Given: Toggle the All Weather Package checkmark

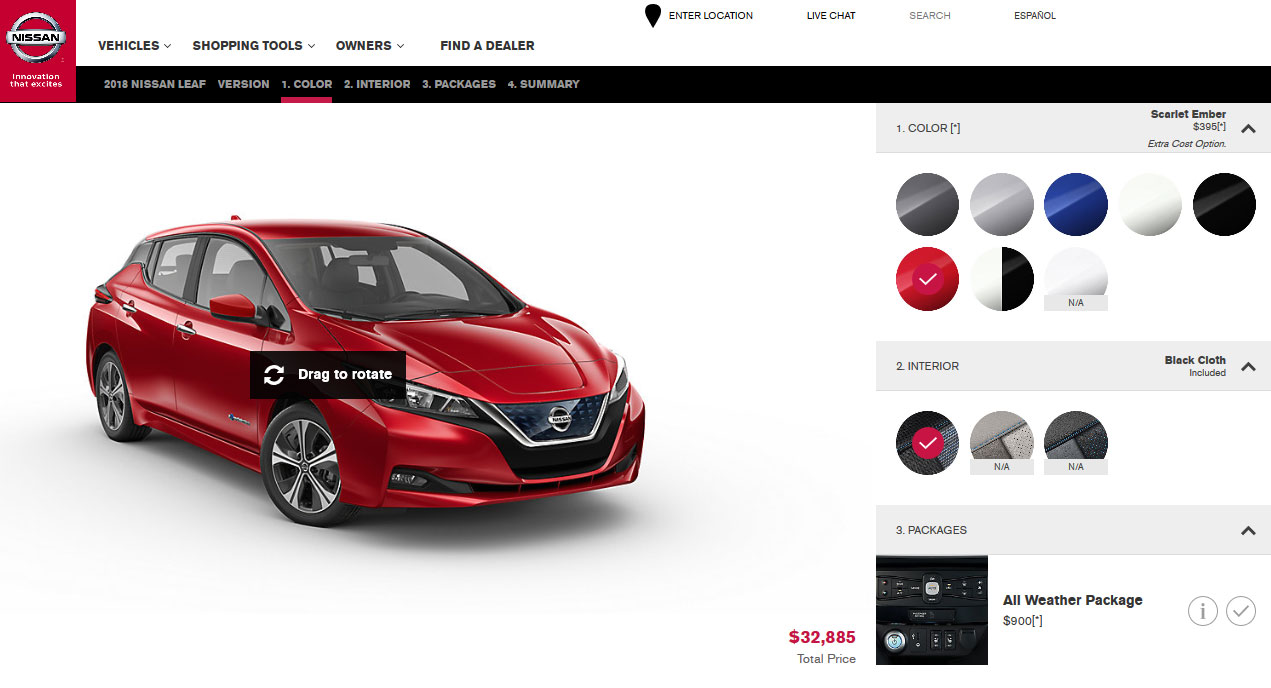Looking at the screenshot, I should (x=1240, y=610).
